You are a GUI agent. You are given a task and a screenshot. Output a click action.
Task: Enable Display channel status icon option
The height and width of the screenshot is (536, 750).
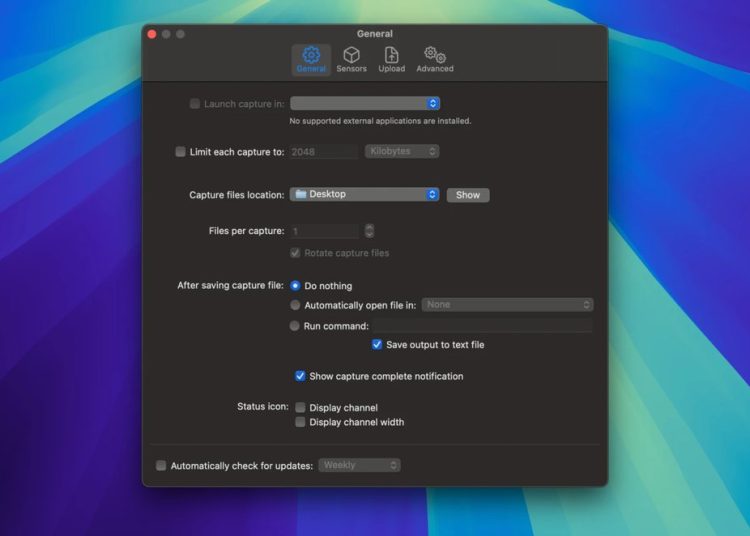[x=300, y=408]
